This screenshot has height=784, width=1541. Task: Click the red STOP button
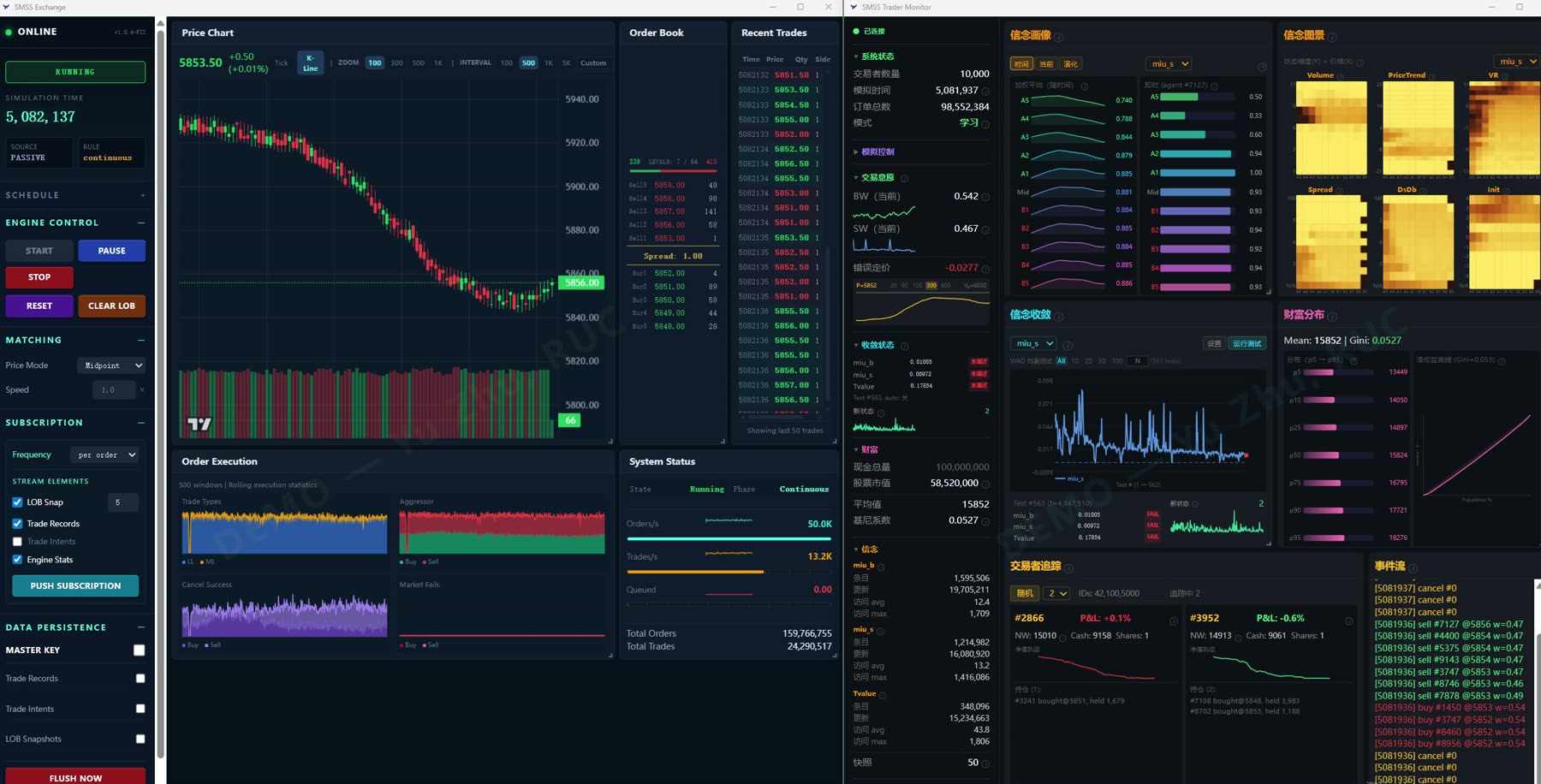point(39,277)
